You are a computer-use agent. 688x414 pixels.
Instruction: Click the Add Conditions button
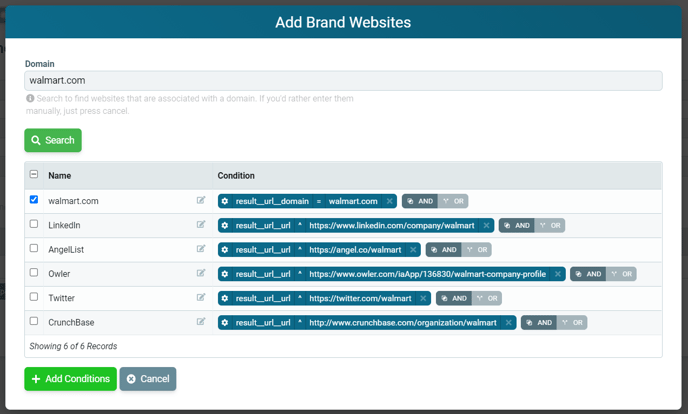click(71, 379)
